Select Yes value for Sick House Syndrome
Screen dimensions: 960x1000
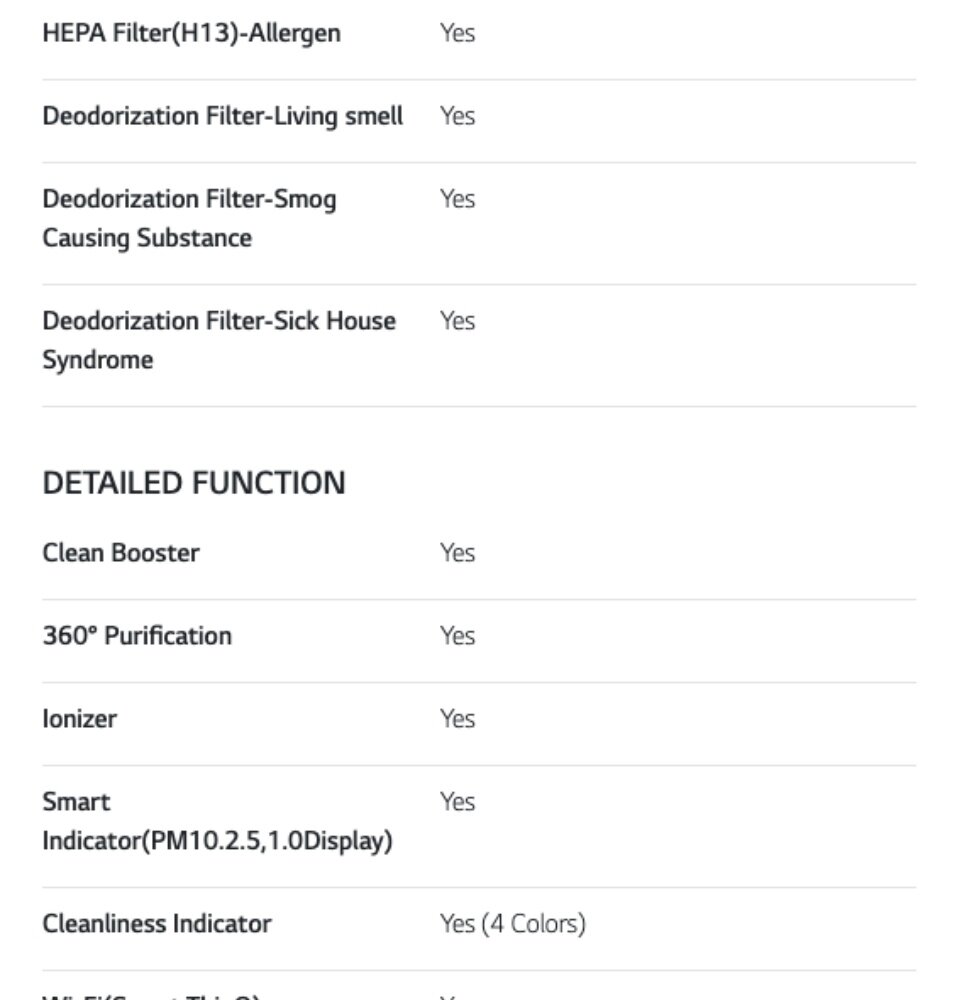point(457,321)
